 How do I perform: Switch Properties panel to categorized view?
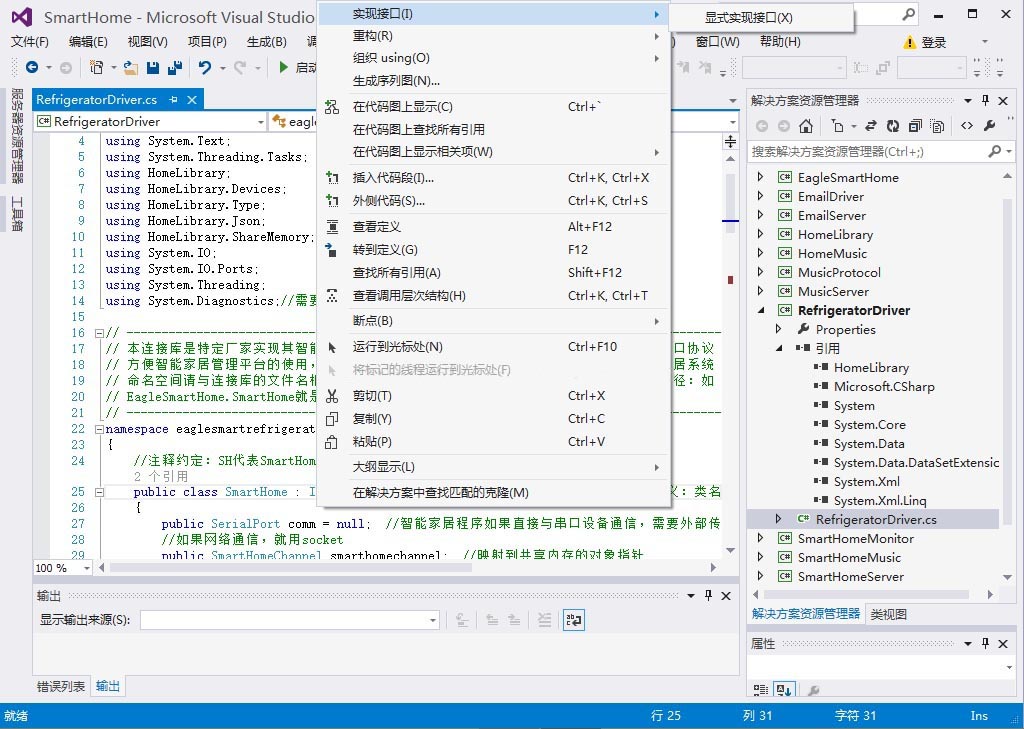click(x=761, y=689)
